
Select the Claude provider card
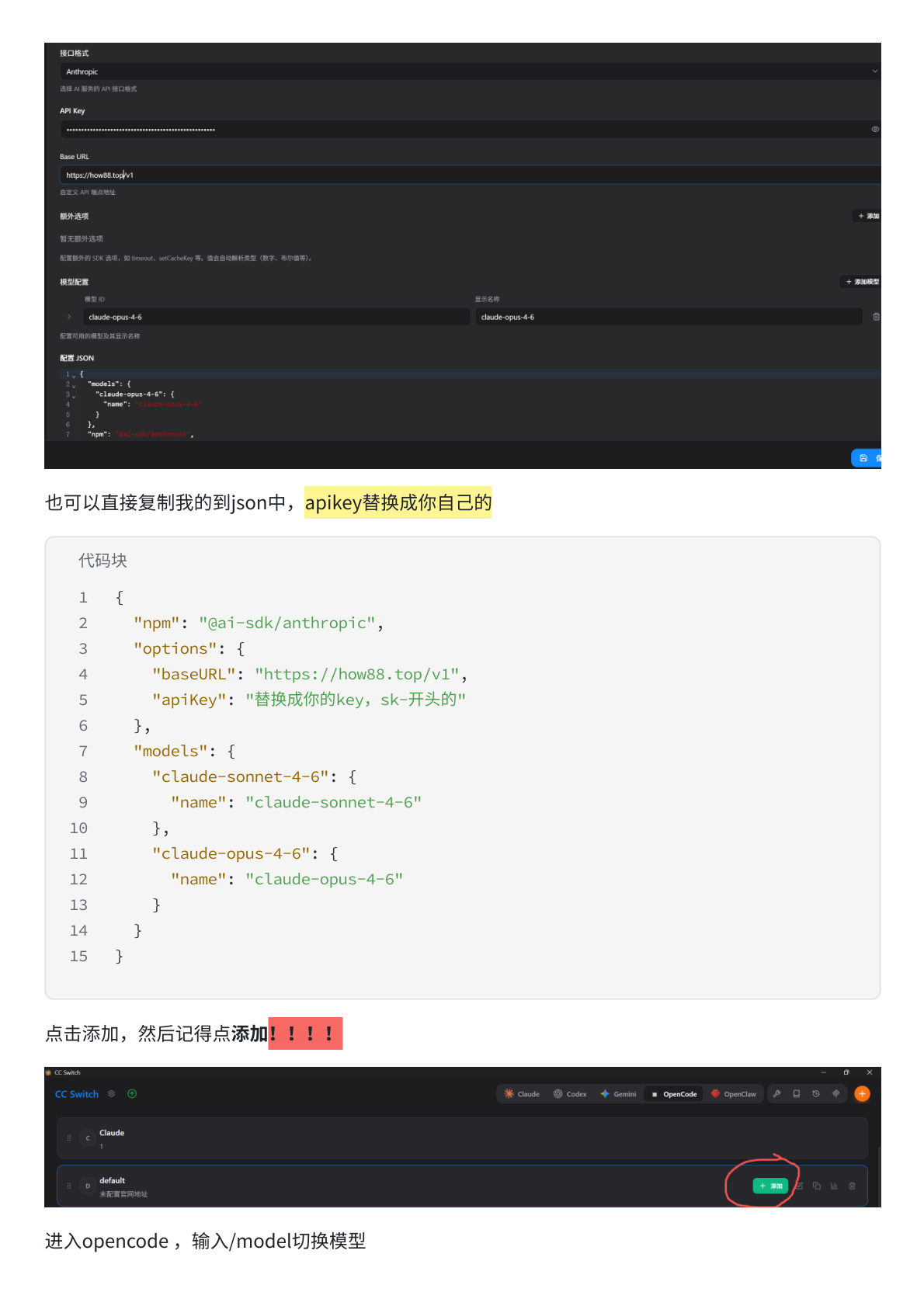462,1138
